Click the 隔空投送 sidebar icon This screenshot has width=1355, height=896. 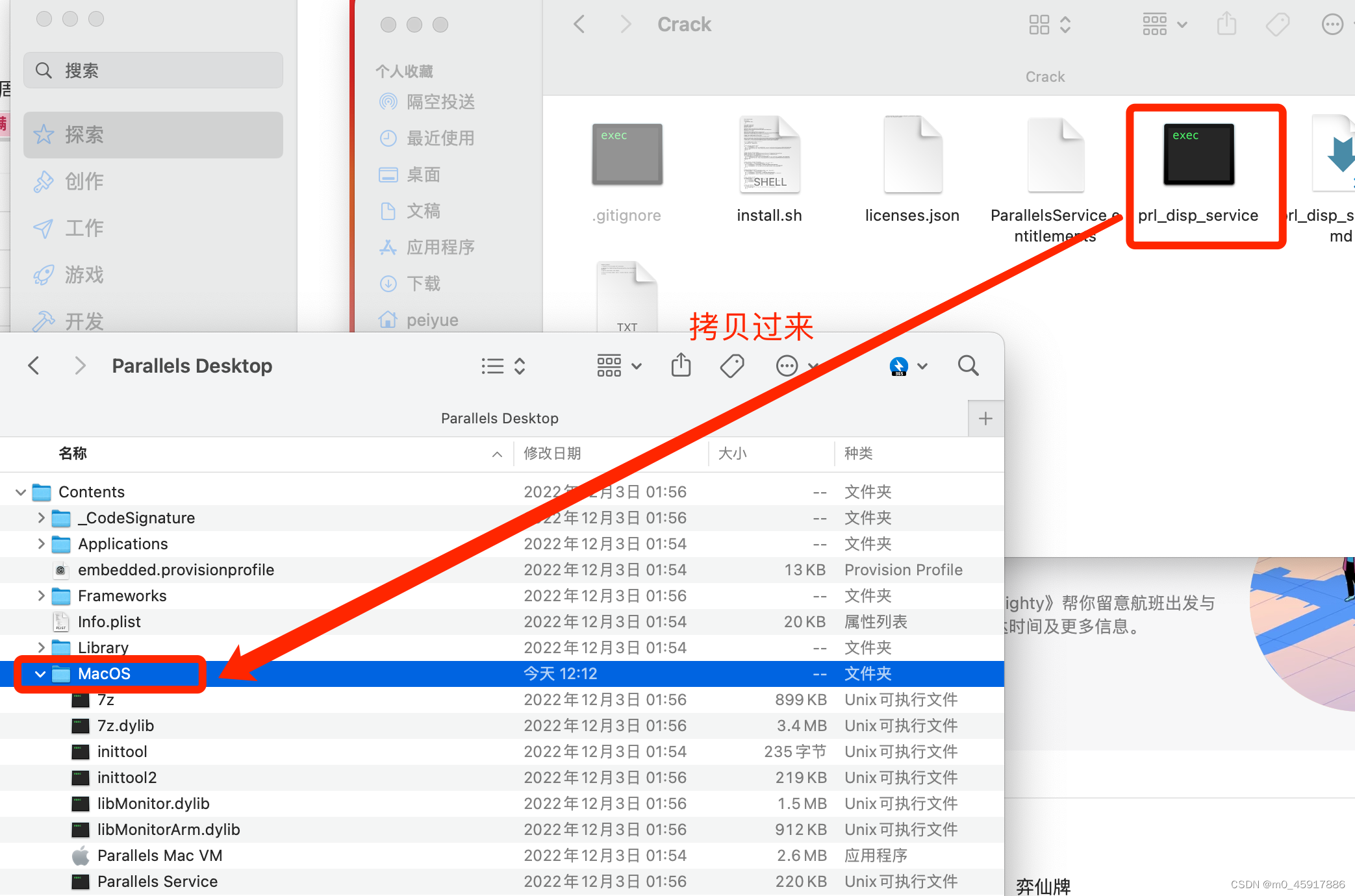388,101
